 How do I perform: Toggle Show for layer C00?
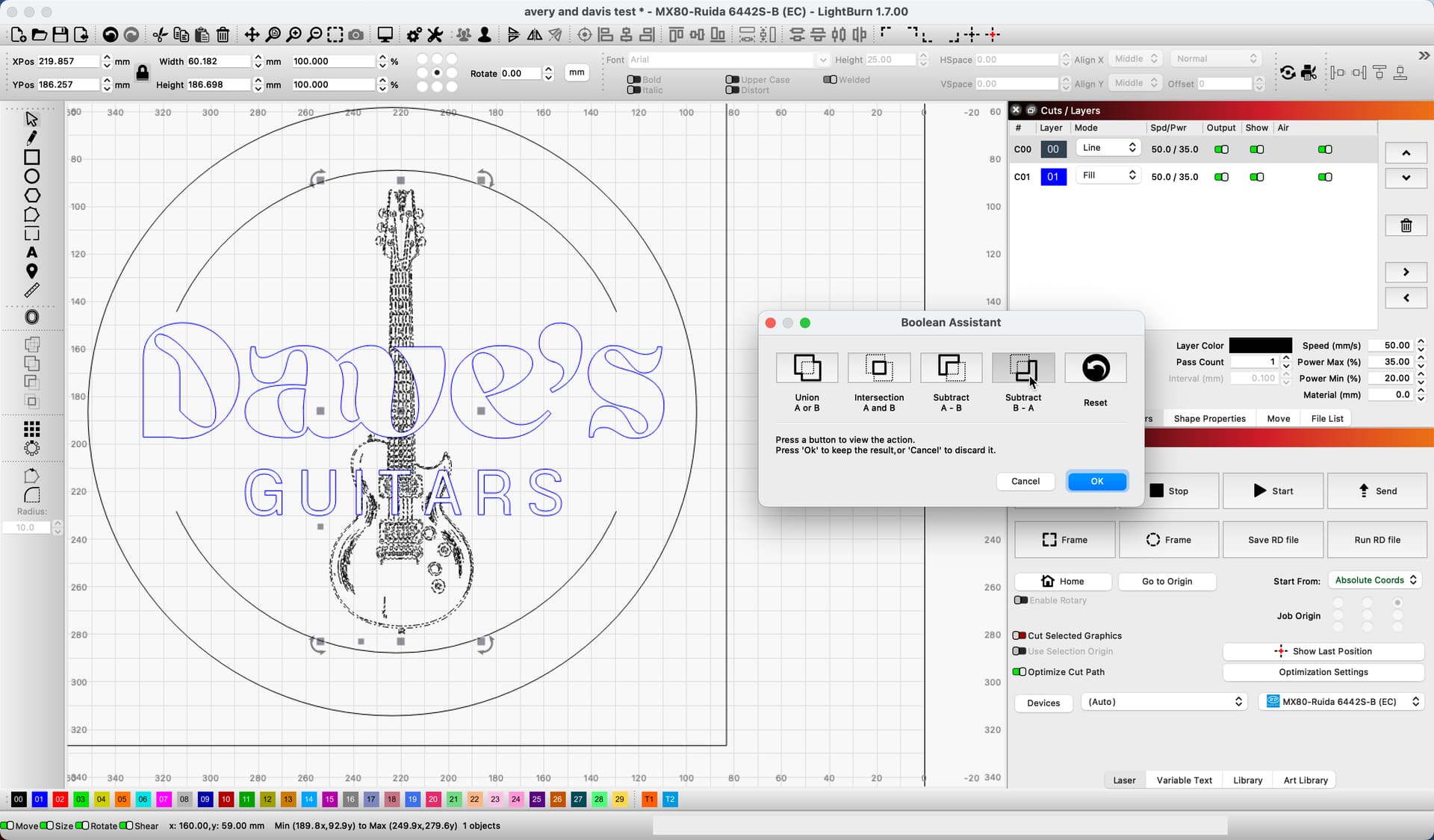[x=1257, y=149]
